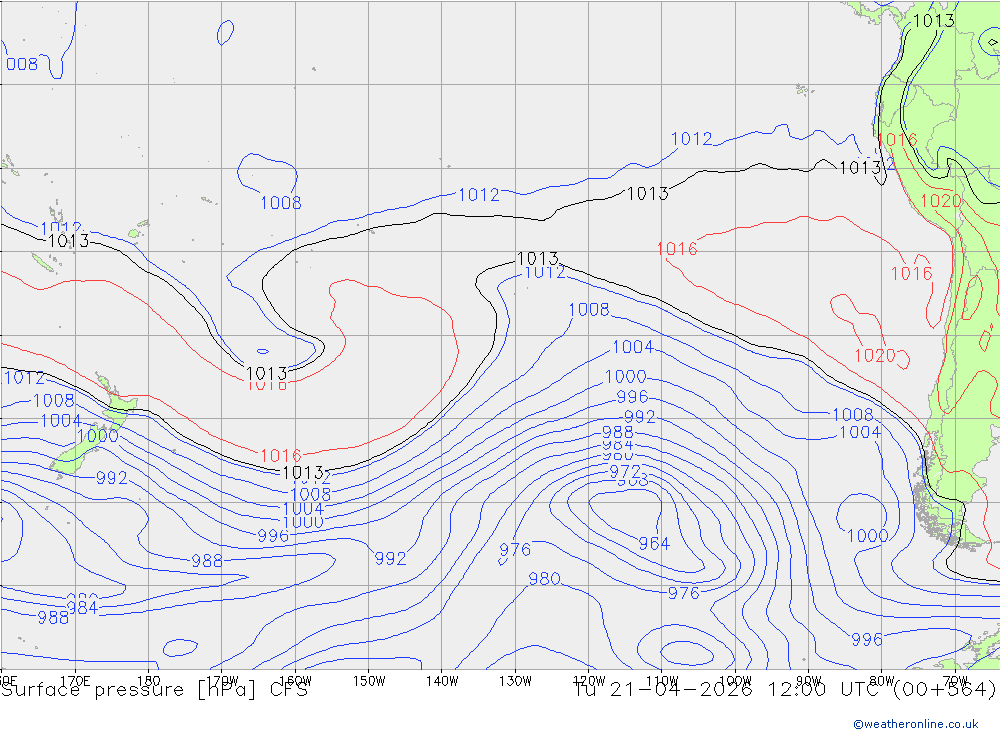Screen dimensions: 1000x733
Task: Click the 1000 label west of Patagonia
Action: click(867, 535)
